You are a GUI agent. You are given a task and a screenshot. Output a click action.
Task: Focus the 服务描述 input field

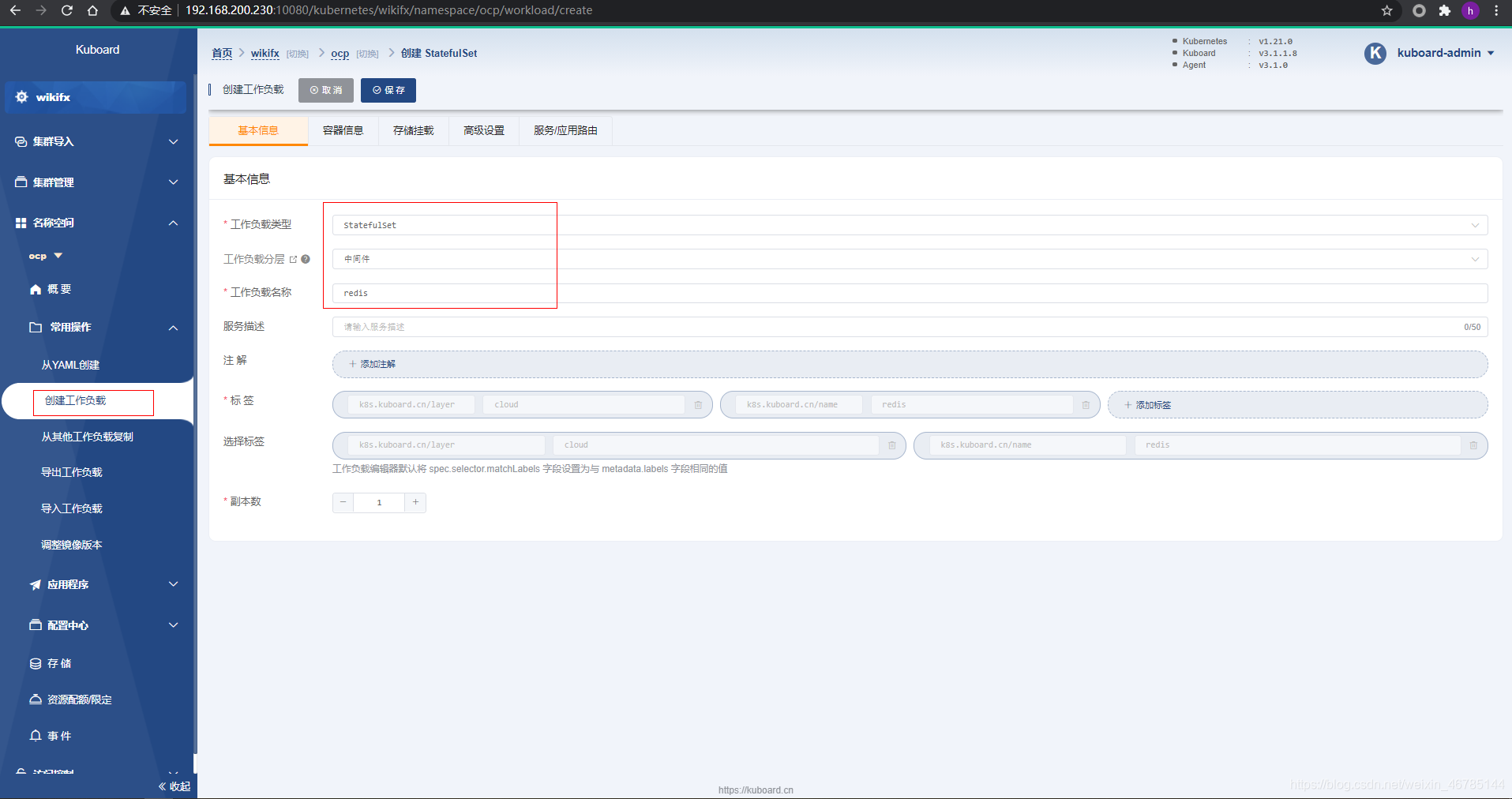(910, 327)
